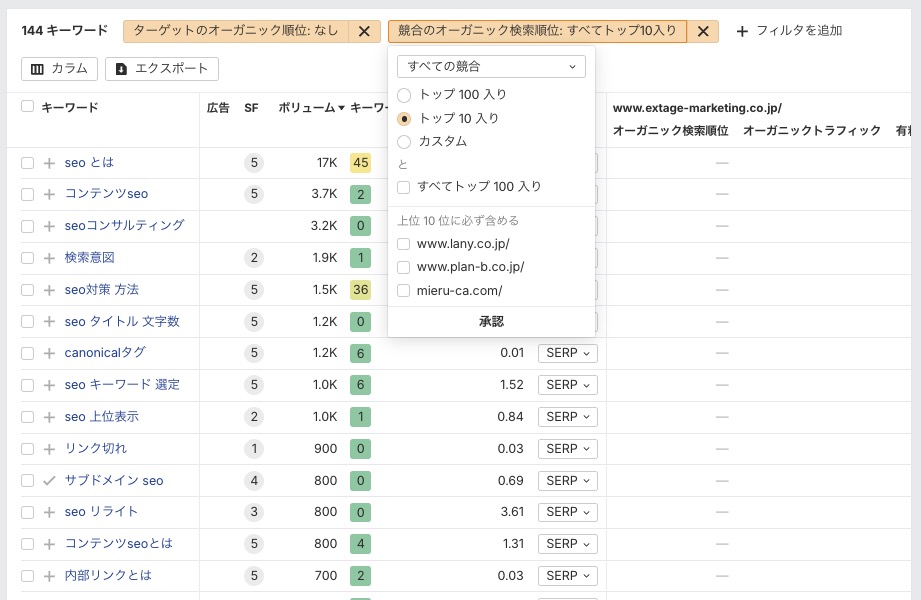Remove the 競合のオーガニック検索順位 filter with X

tap(702, 31)
